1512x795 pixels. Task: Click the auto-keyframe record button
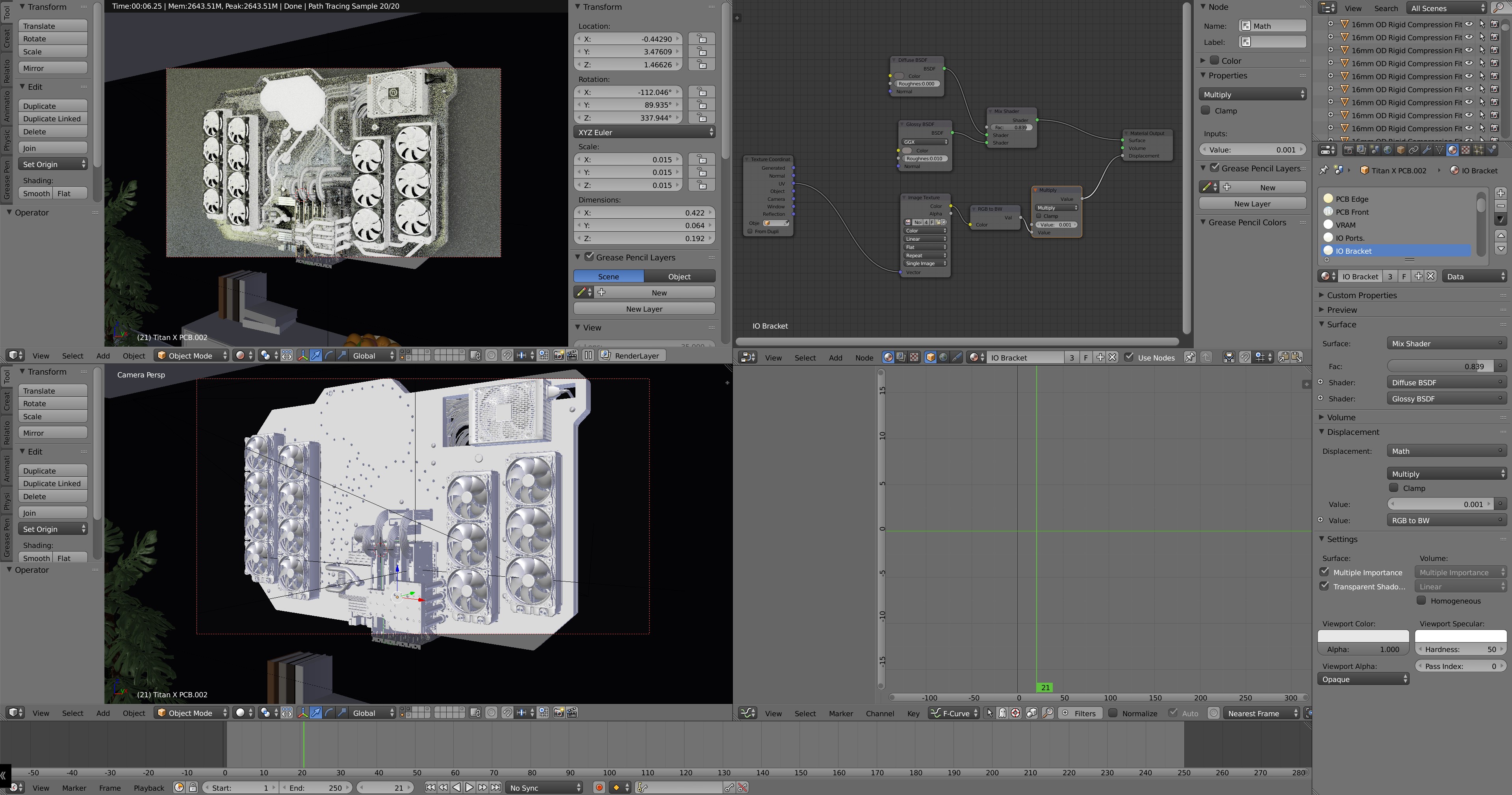(x=599, y=788)
